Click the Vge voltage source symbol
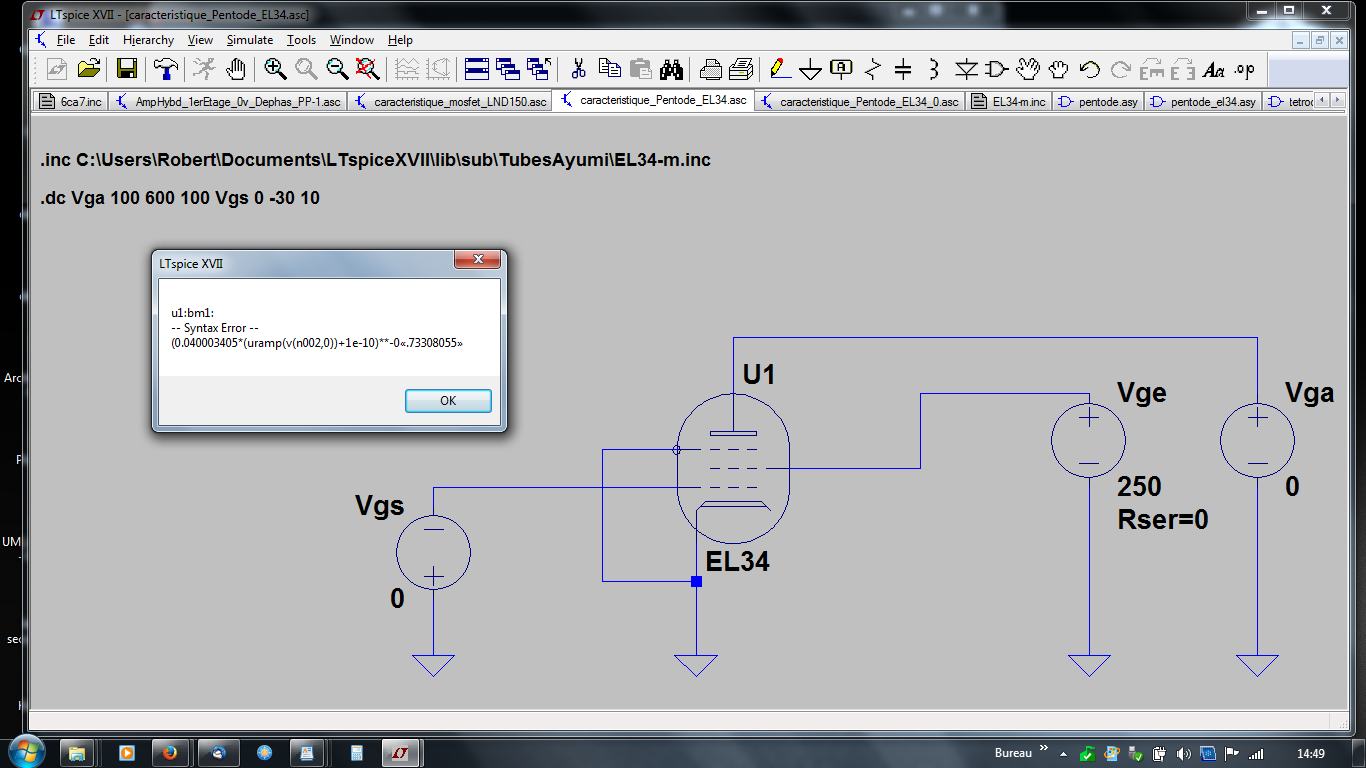Image resolution: width=1366 pixels, height=768 pixels. click(1088, 441)
